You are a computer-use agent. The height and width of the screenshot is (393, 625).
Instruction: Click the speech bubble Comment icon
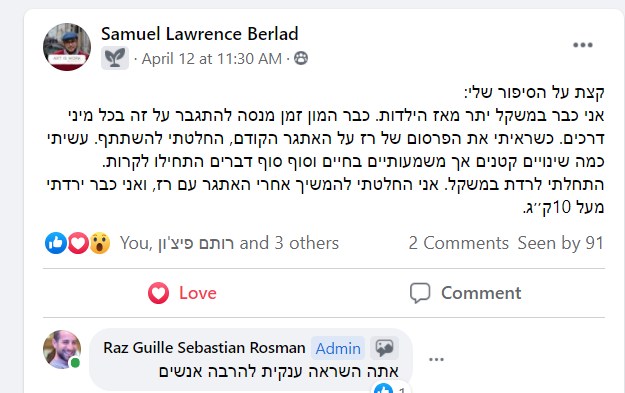tap(420, 293)
